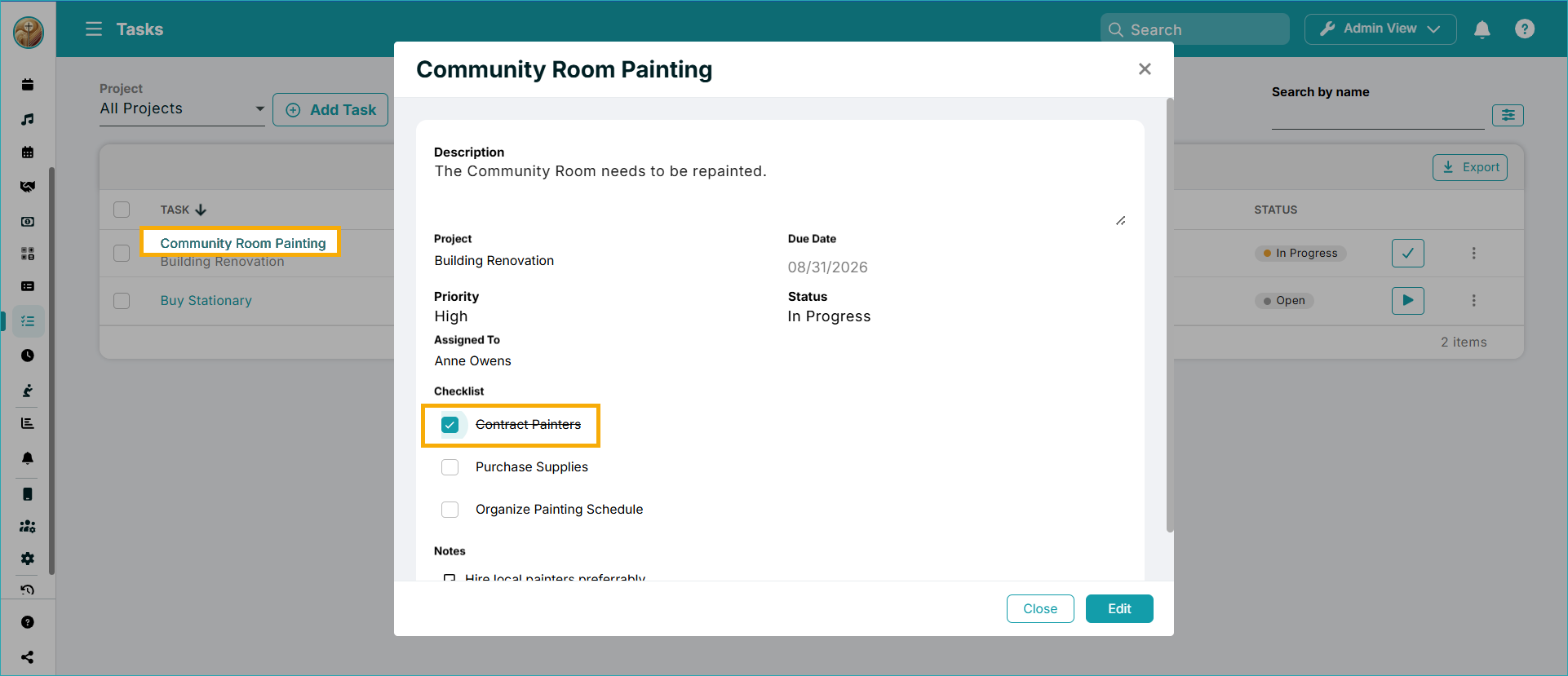Open the notifications bell icon
Viewport: 1568px width, 676px height.
coord(1482,29)
